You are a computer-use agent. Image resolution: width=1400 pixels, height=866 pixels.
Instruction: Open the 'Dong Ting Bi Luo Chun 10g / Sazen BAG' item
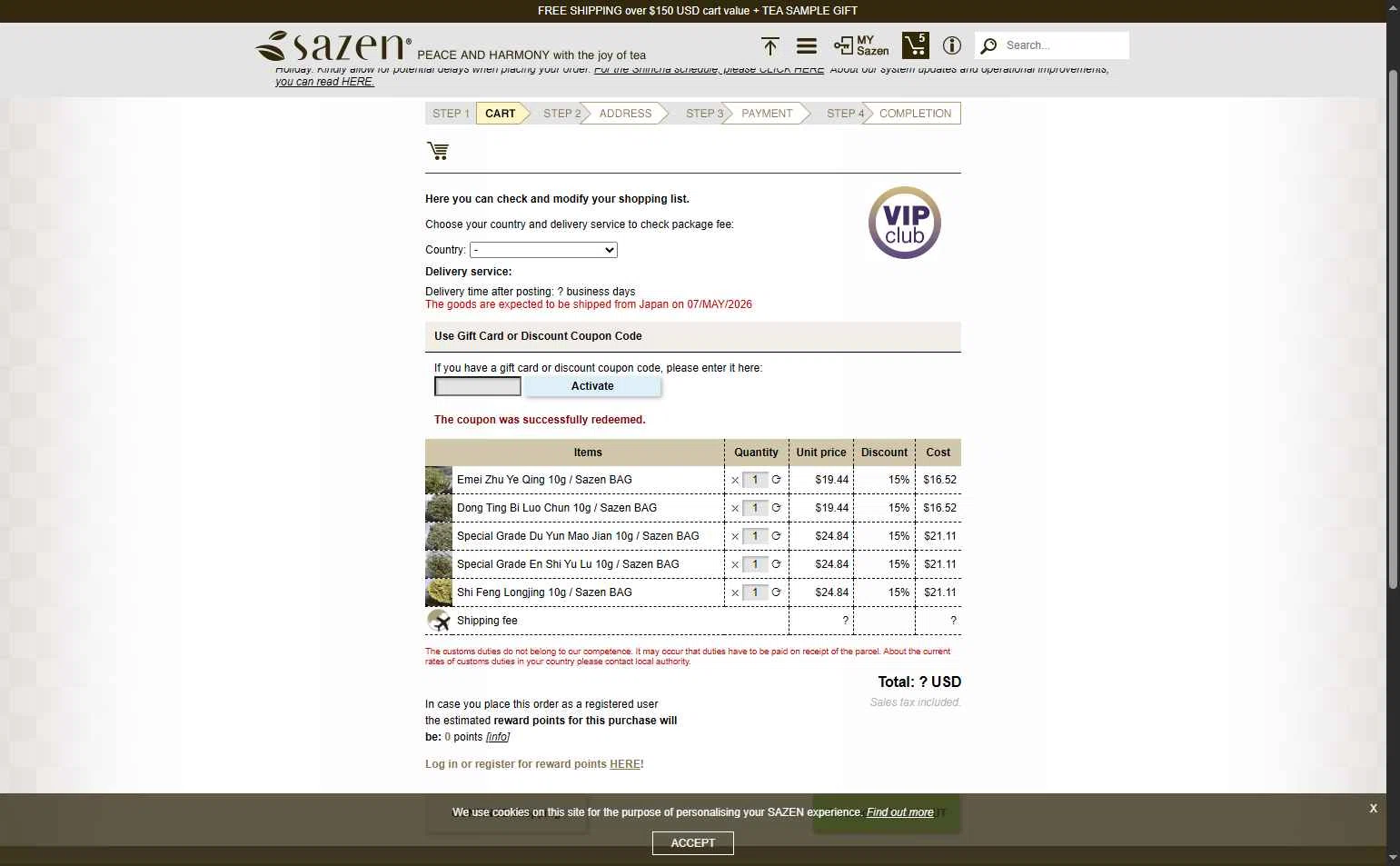557,508
